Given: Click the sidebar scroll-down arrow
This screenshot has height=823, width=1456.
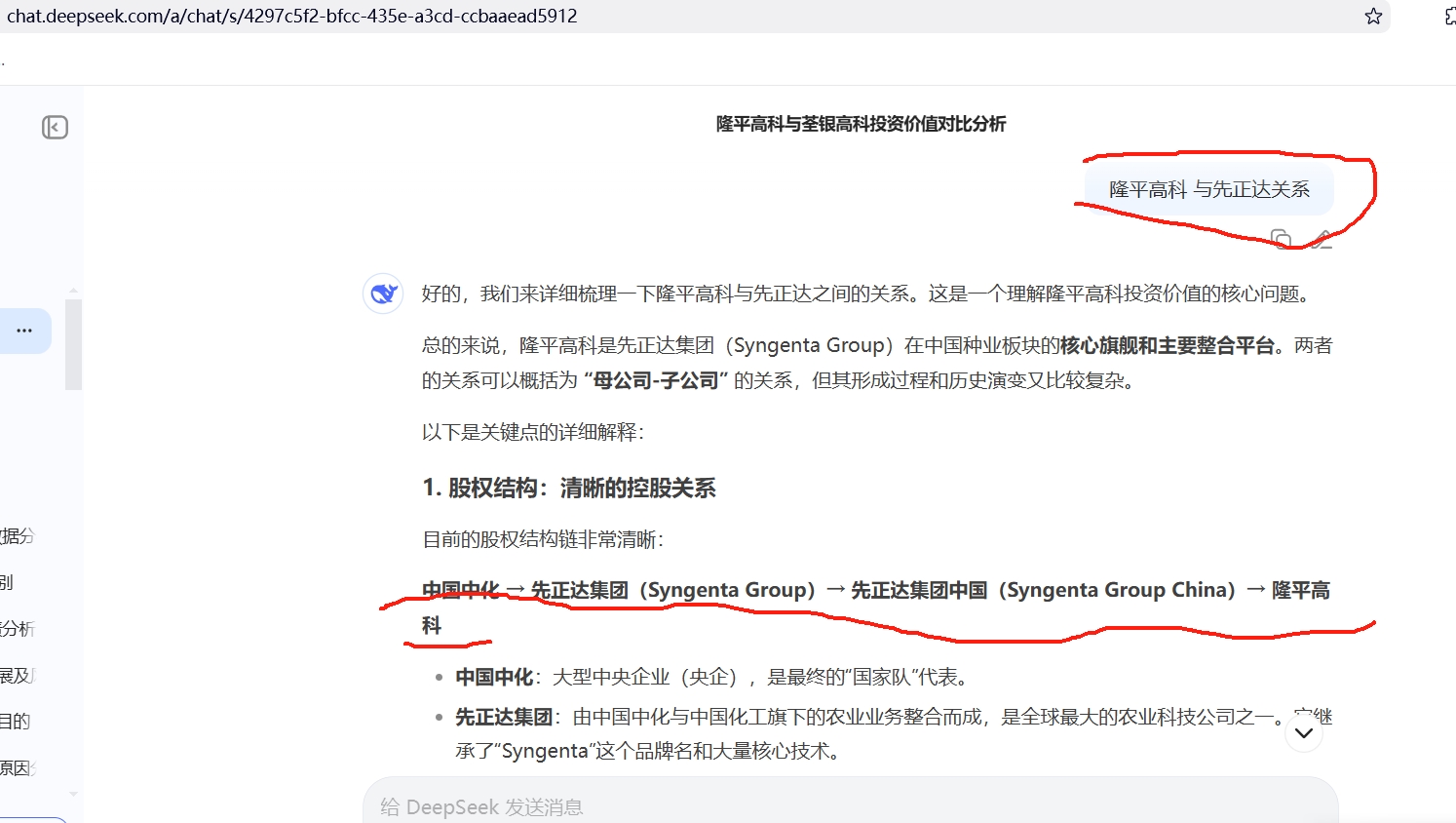Looking at the screenshot, I should pos(73,794).
